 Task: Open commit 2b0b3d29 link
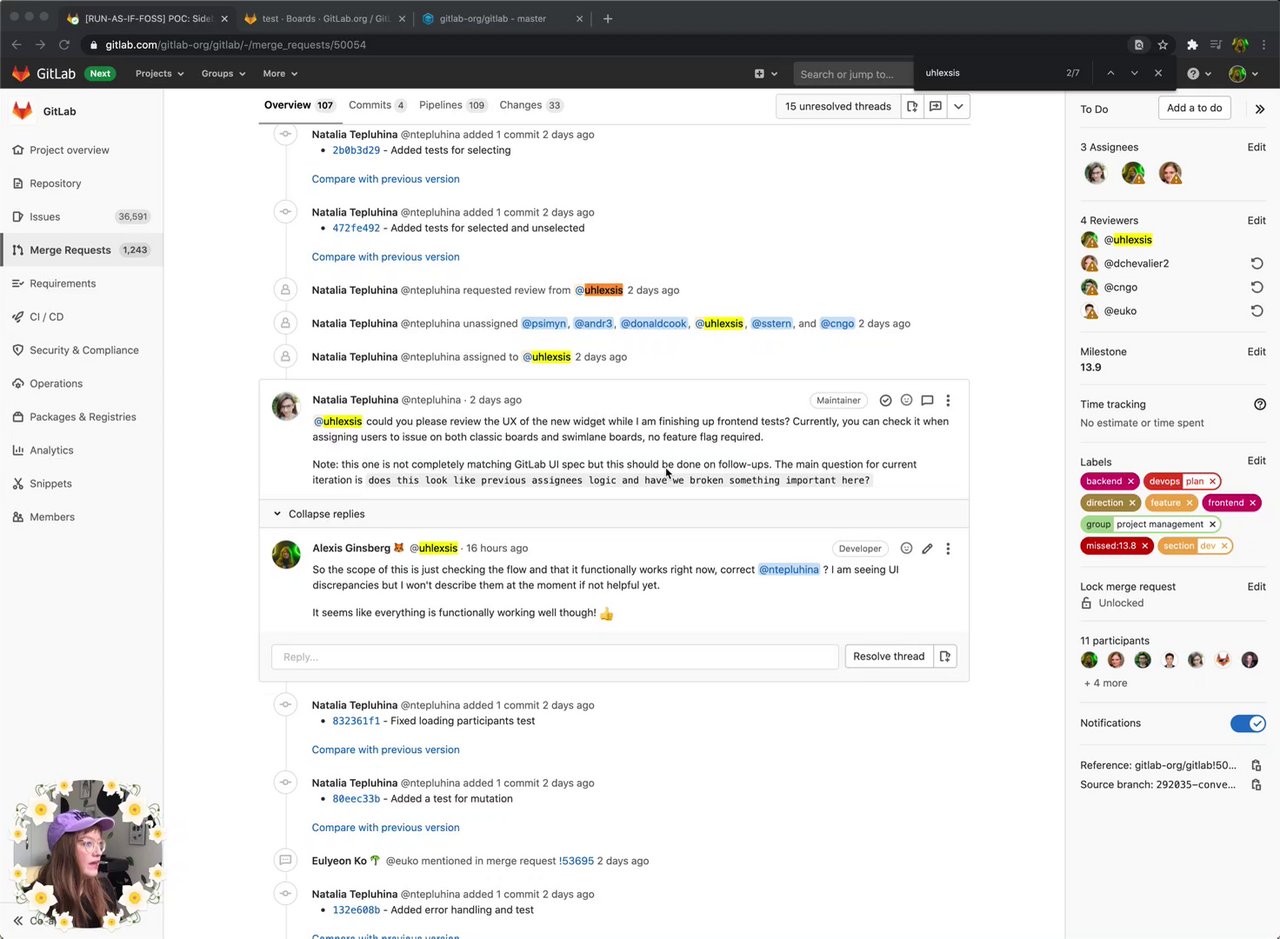[x=356, y=150]
